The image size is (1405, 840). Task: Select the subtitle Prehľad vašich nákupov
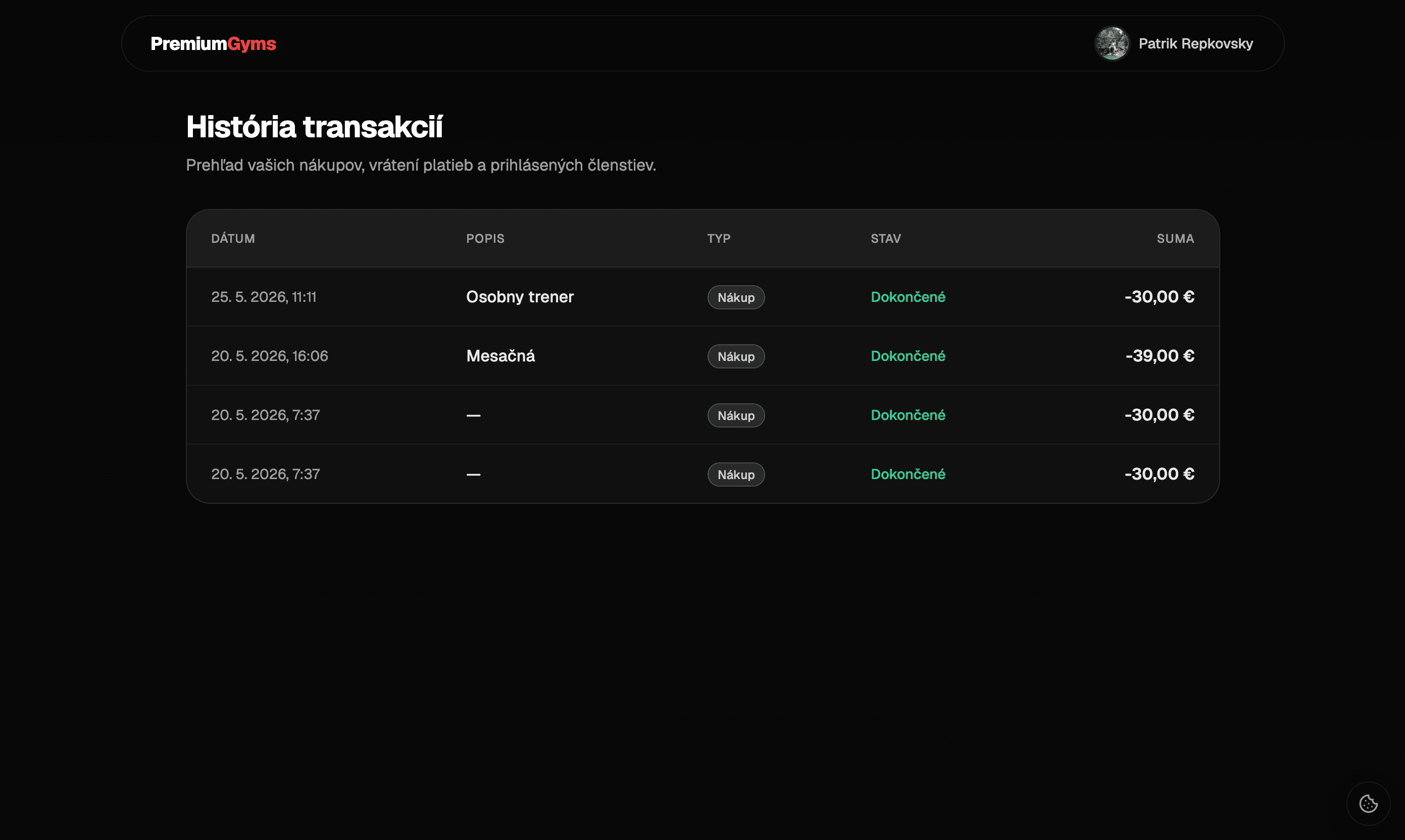(x=421, y=165)
